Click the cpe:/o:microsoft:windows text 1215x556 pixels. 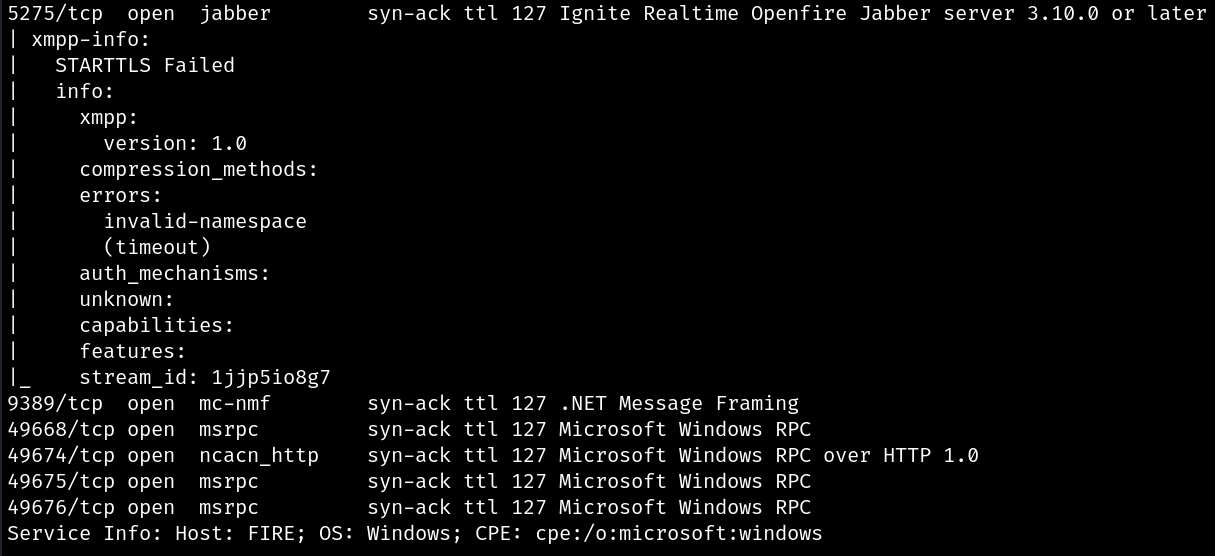point(679,534)
